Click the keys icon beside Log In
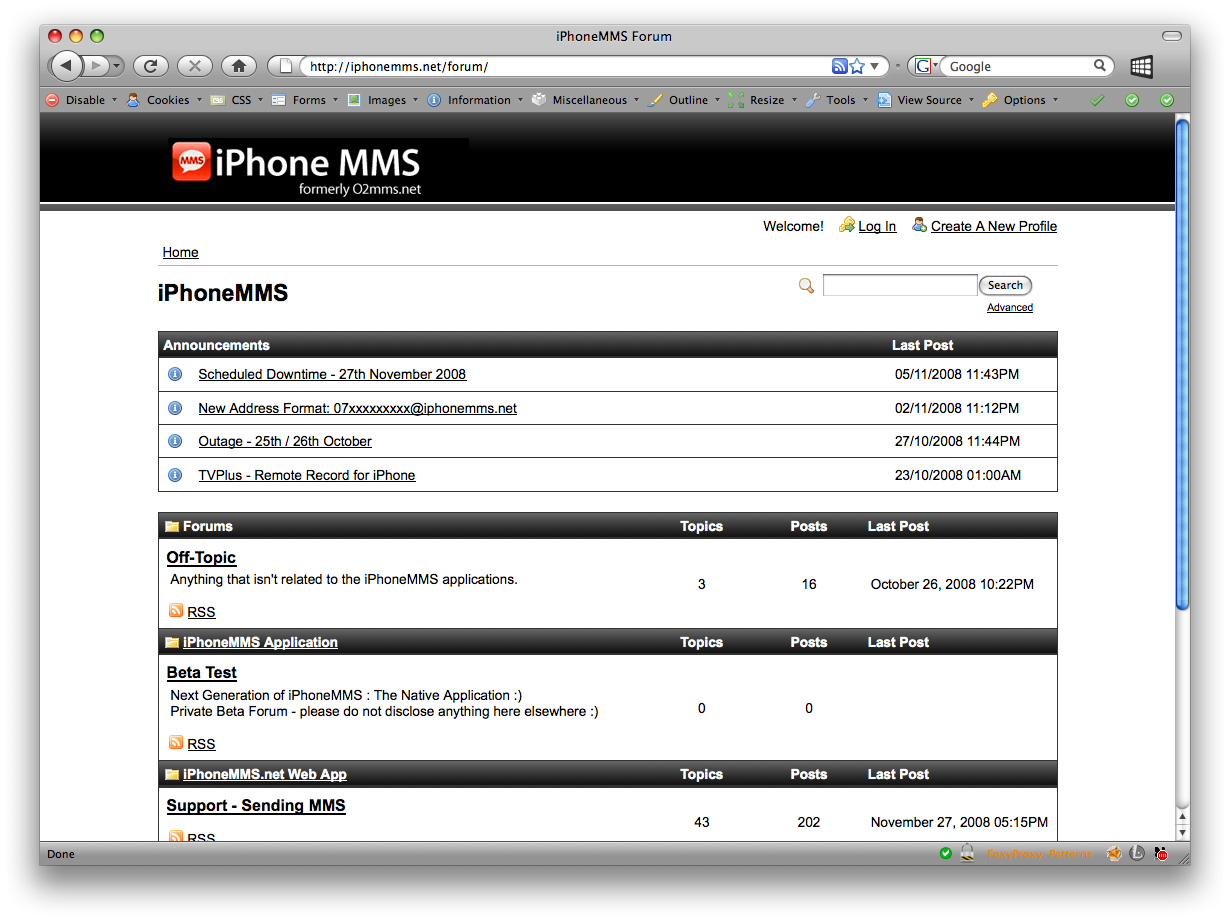 tap(847, 225)
